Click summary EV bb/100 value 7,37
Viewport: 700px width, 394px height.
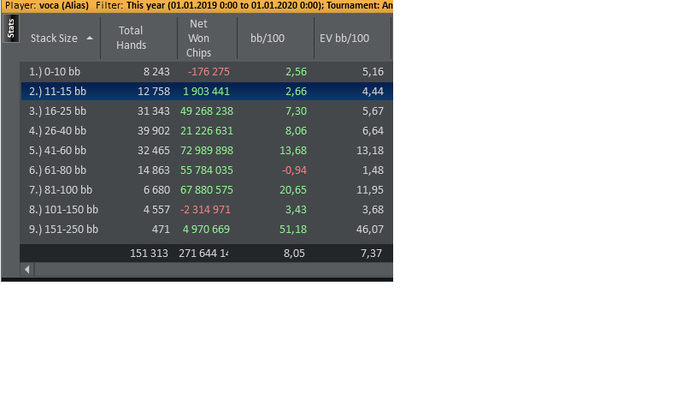(371, 253)
